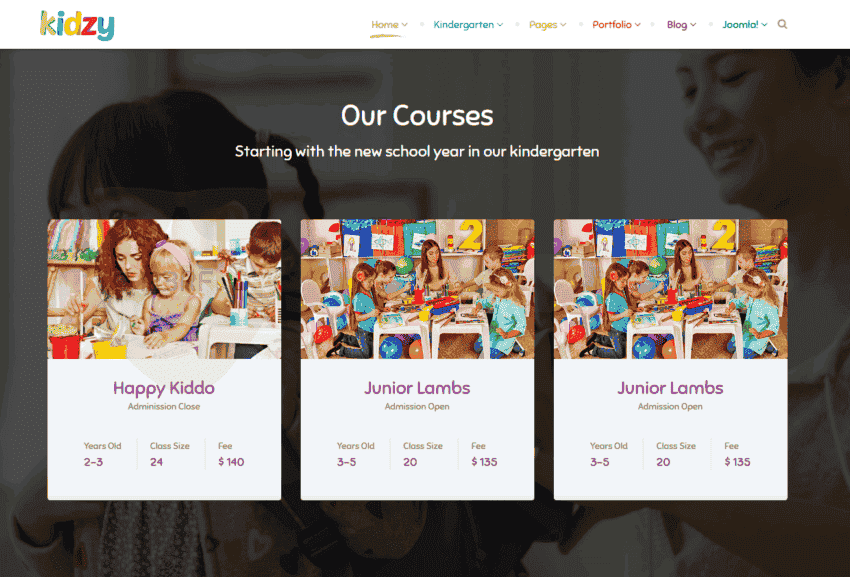This screenshot has width=850, height=577.
Task: Expand the Kindergarten dropdown arrow
Action: click(x=500, y=24)
